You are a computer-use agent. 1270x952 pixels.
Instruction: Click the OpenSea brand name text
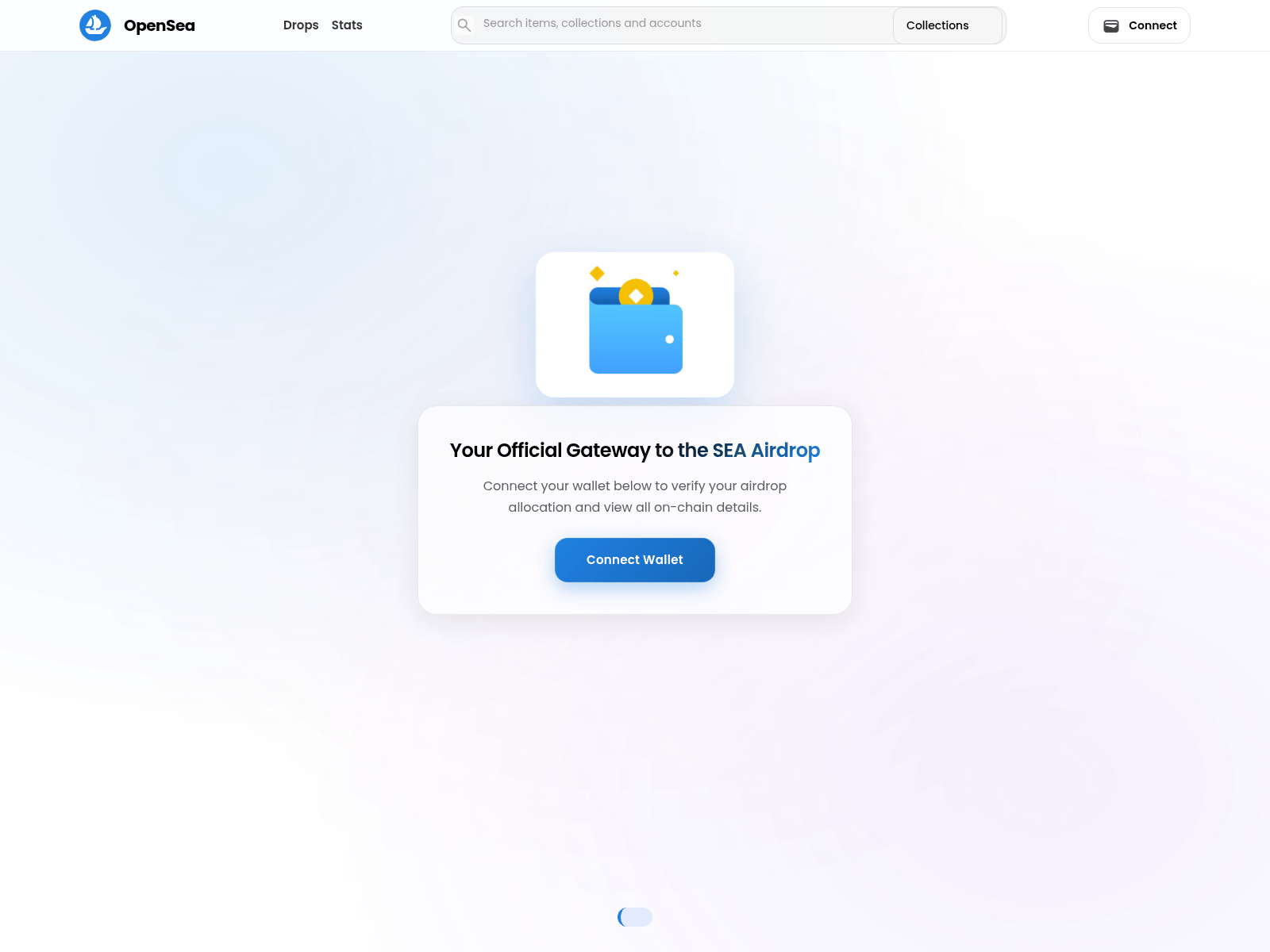(160, 25)
